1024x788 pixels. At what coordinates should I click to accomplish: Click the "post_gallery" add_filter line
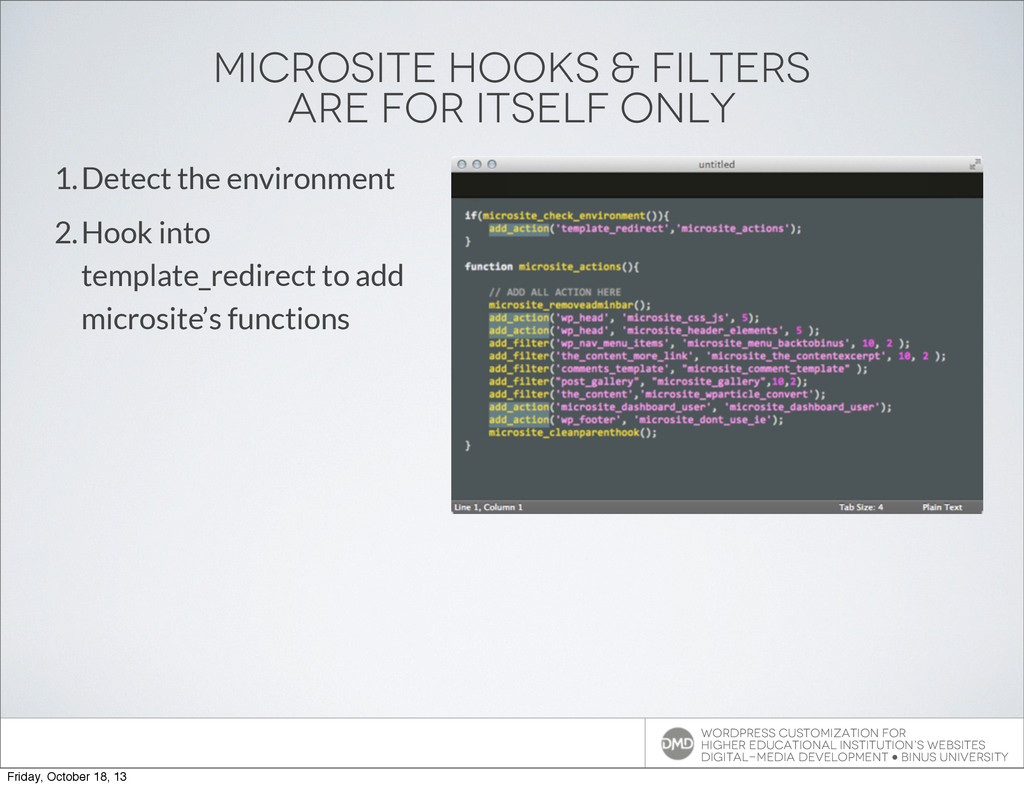click(x=648, y=381)
